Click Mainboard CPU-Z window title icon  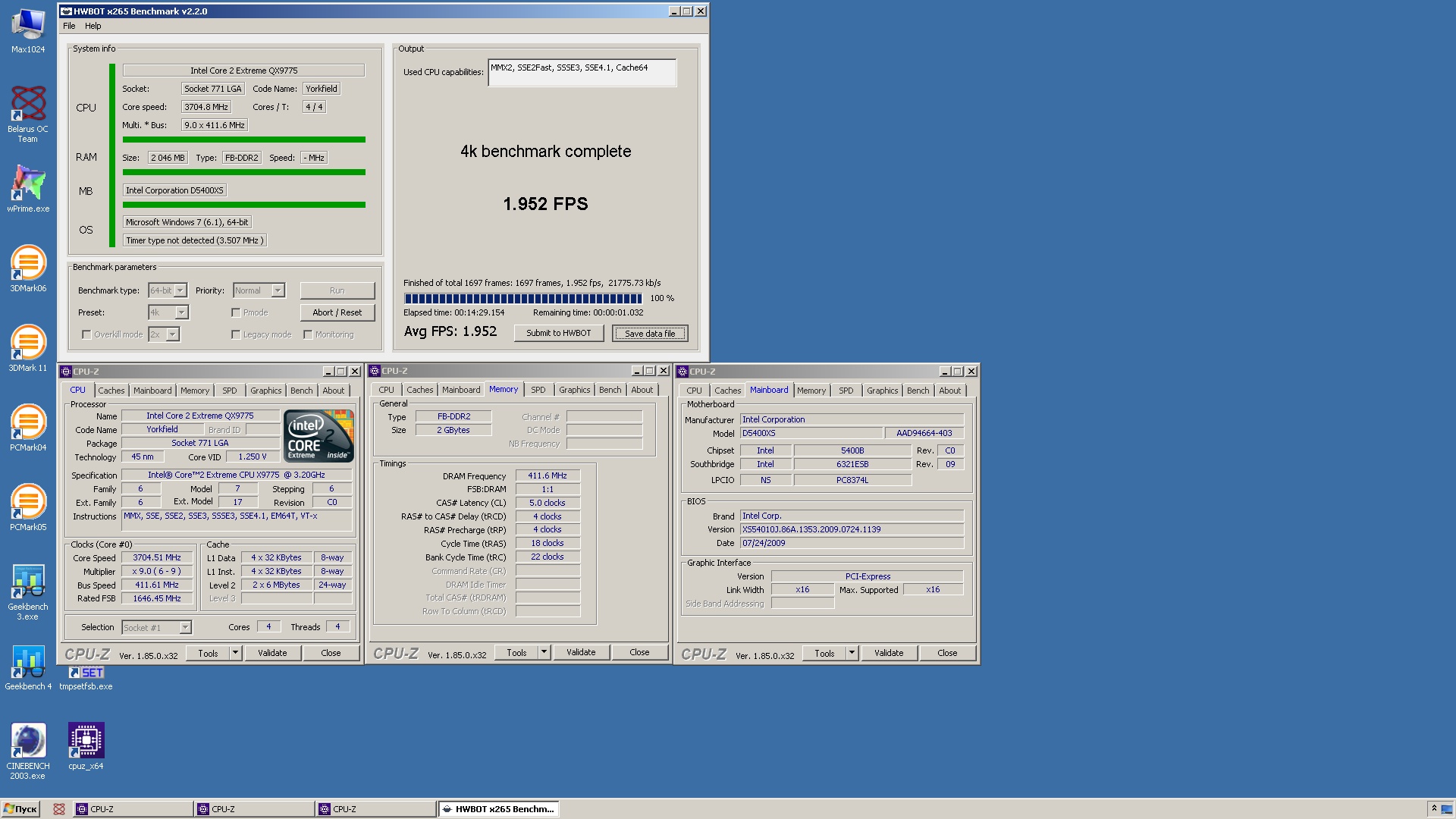pos(682,372)
